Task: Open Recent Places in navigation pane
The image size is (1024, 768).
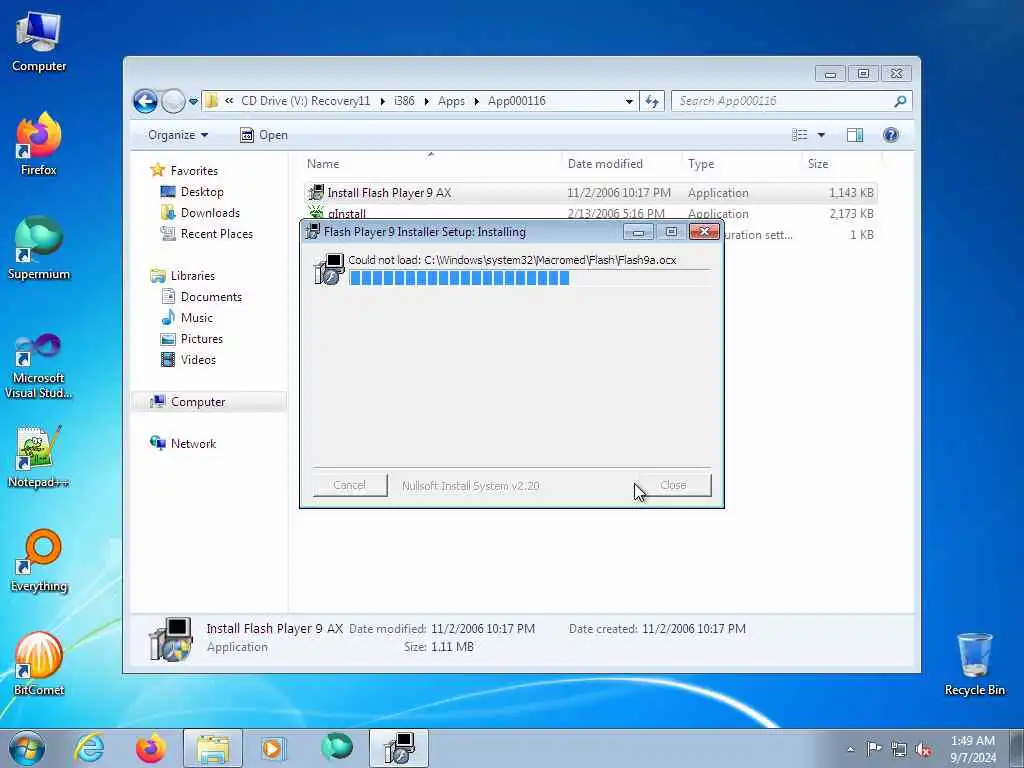Action: [x=216, y=234]
